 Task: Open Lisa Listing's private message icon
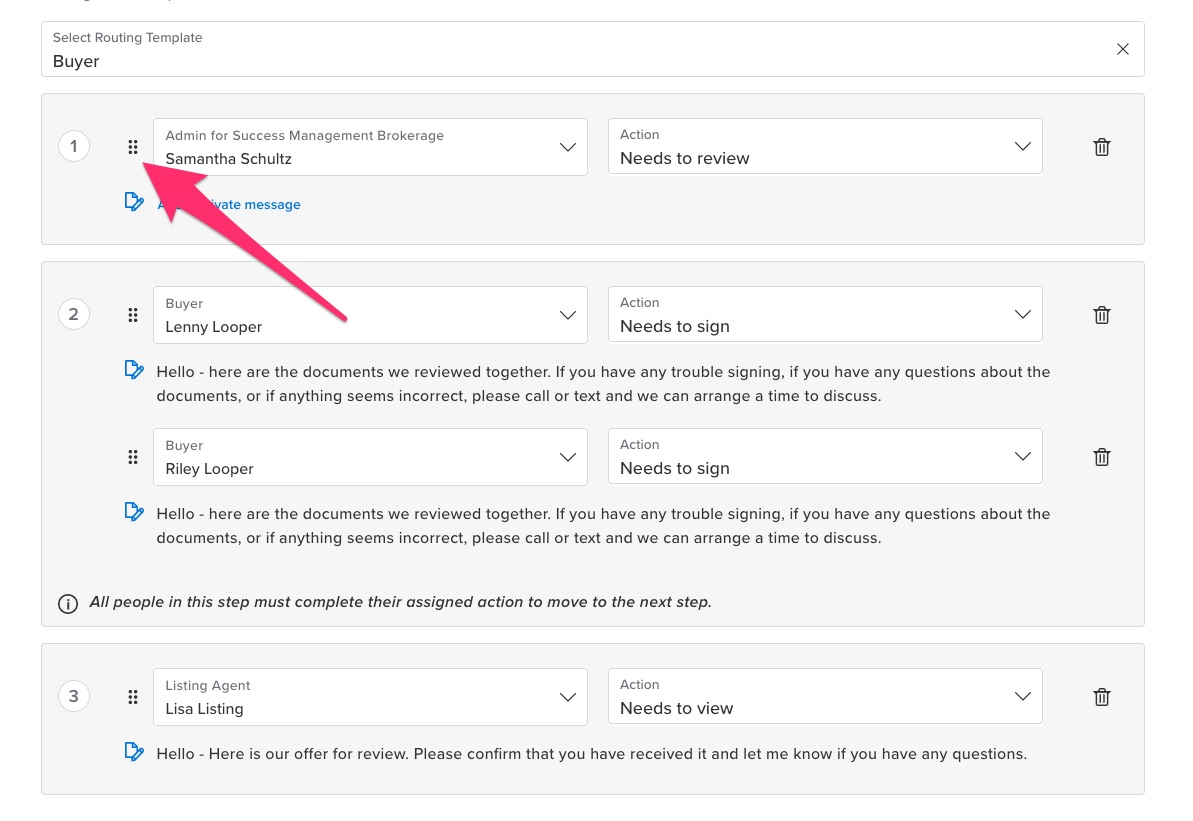[135, 751]
